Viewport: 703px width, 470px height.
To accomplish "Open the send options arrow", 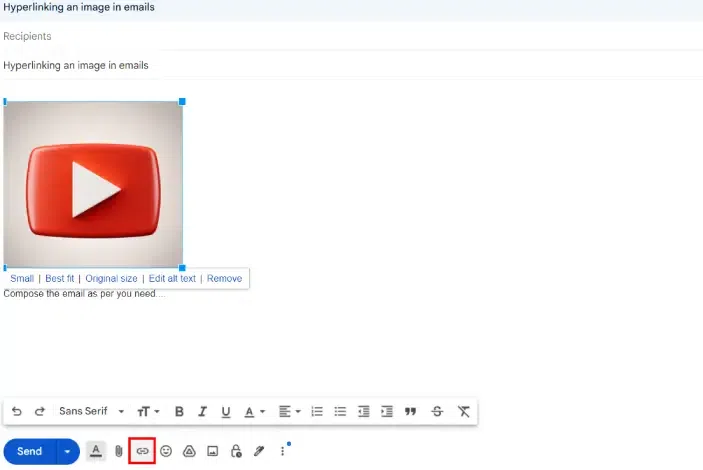I will pyautogui.click(x=68, y=451).
